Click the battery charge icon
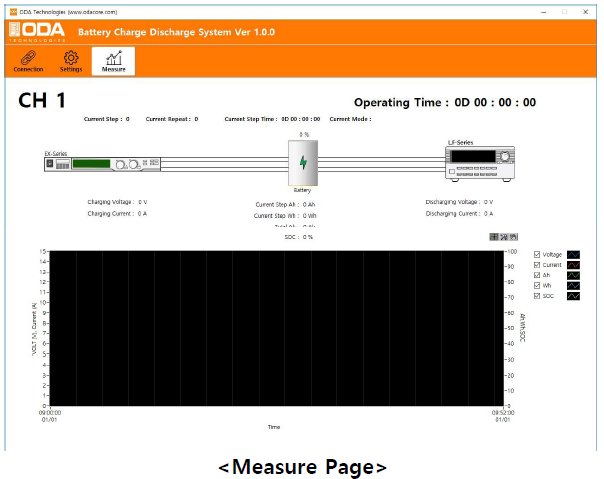 [x=303, y=163]
